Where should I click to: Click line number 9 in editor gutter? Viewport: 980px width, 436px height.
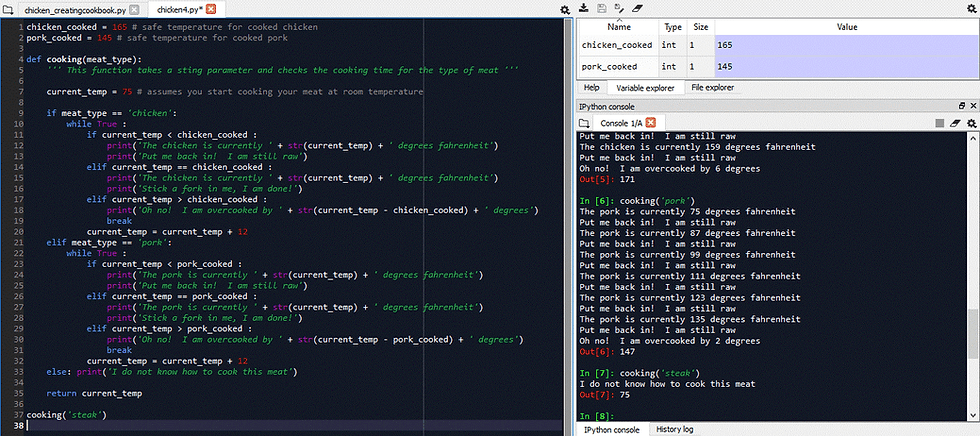tap(21, 113)
